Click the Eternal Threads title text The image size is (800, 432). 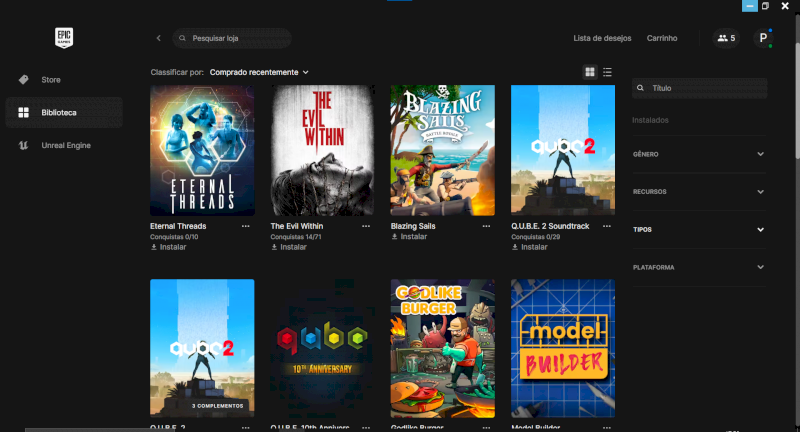178,226
